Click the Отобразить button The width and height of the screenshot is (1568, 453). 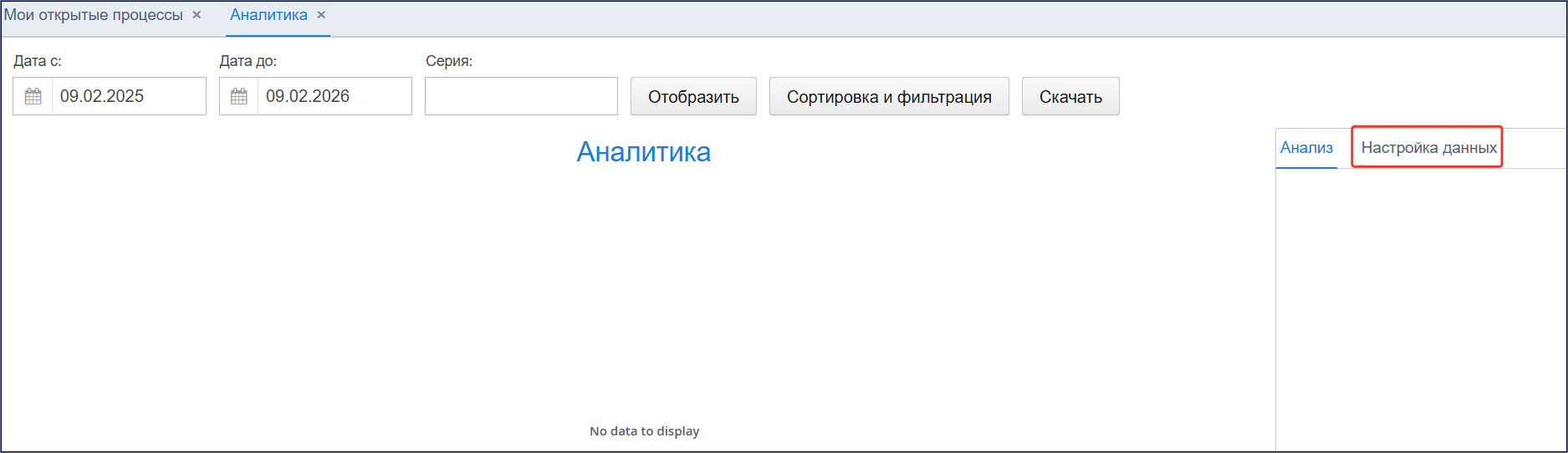pyautogui.click(x=693, y=96)
